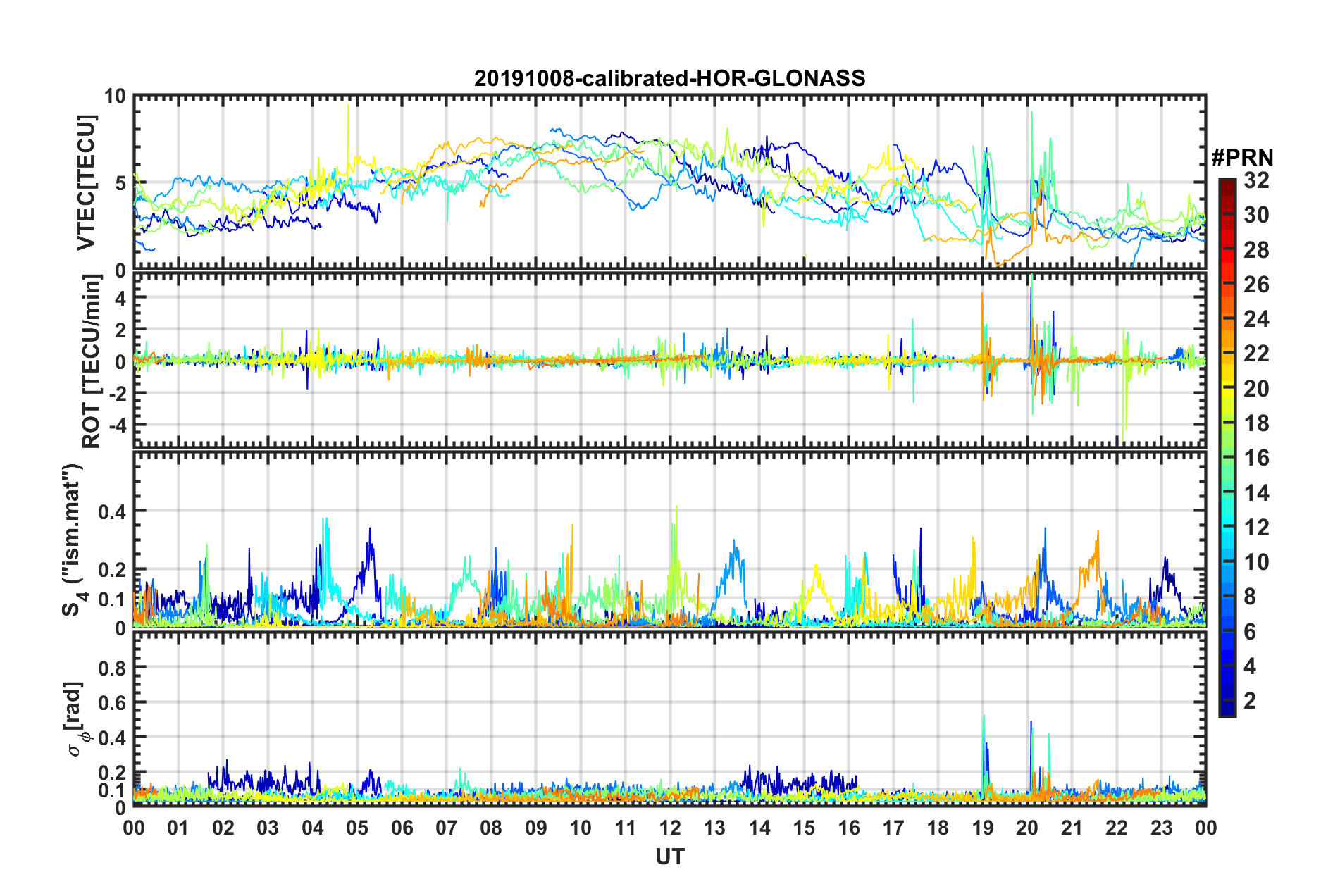Click the #PRN colorbar heading
Viewport: 1340px width, 896px height.
[x=1242, y=158]
